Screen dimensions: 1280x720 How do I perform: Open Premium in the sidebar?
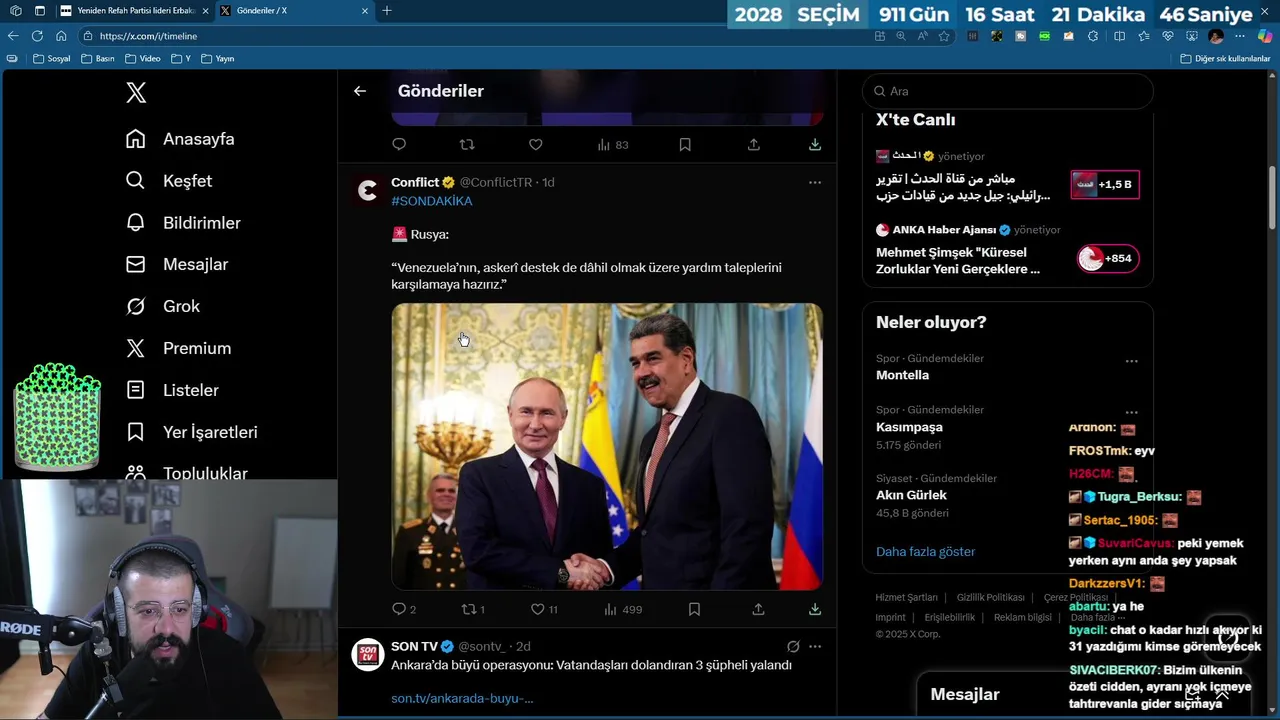tap(178, 349)
